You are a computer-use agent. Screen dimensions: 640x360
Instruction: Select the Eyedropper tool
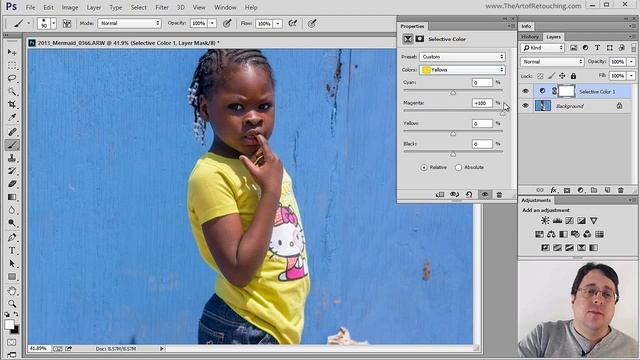point(12,118)
